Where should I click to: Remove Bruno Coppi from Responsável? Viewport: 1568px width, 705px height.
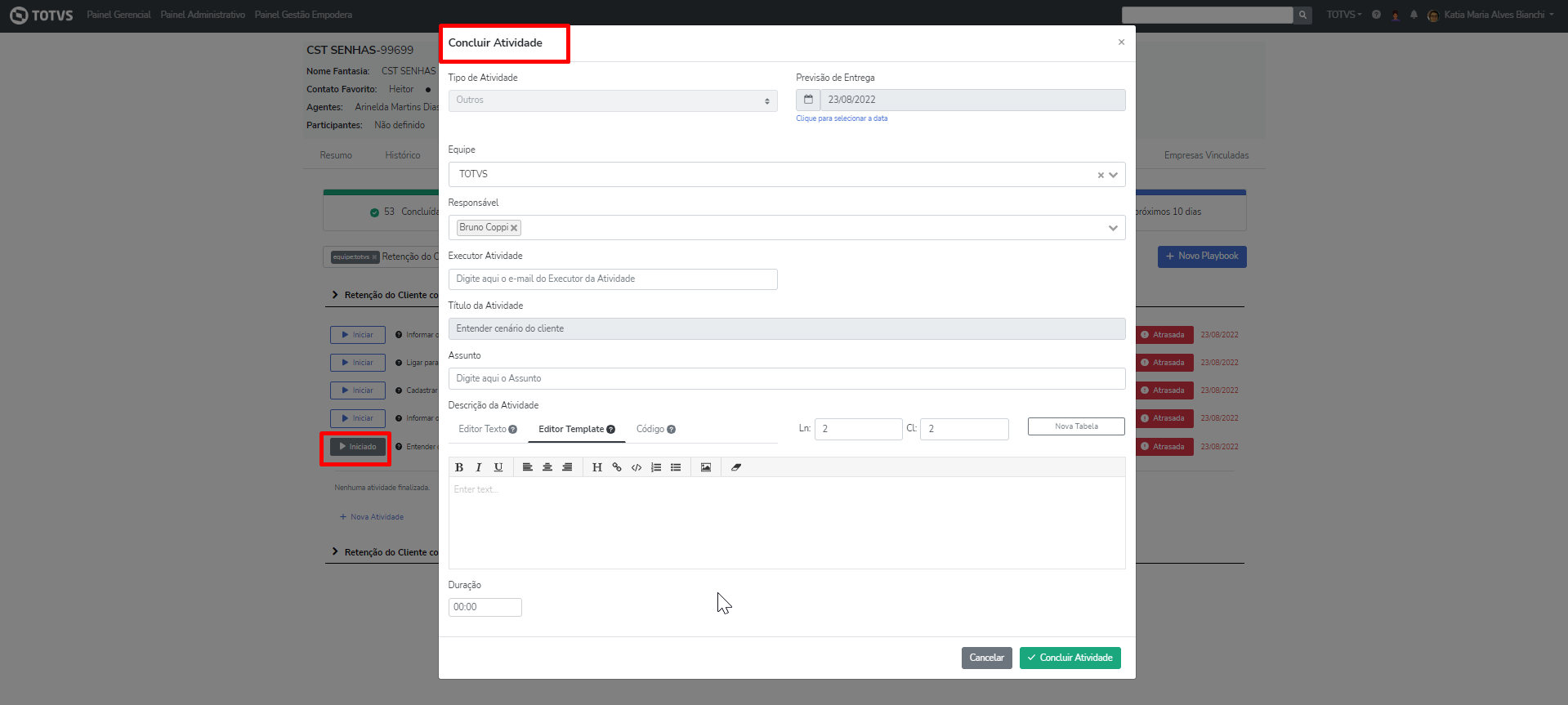(x=514, y=228)
